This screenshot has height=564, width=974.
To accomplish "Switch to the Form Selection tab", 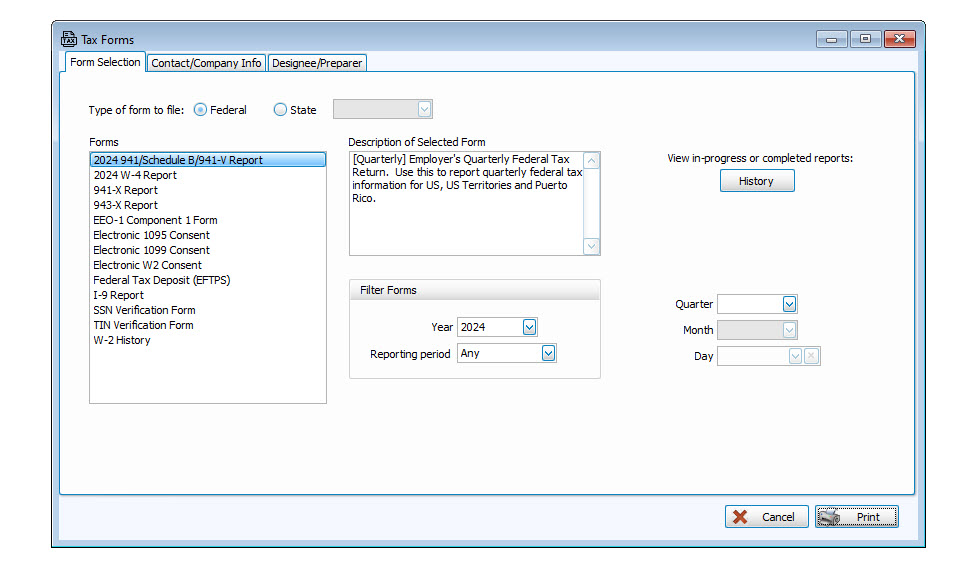I will click(105, 62).
